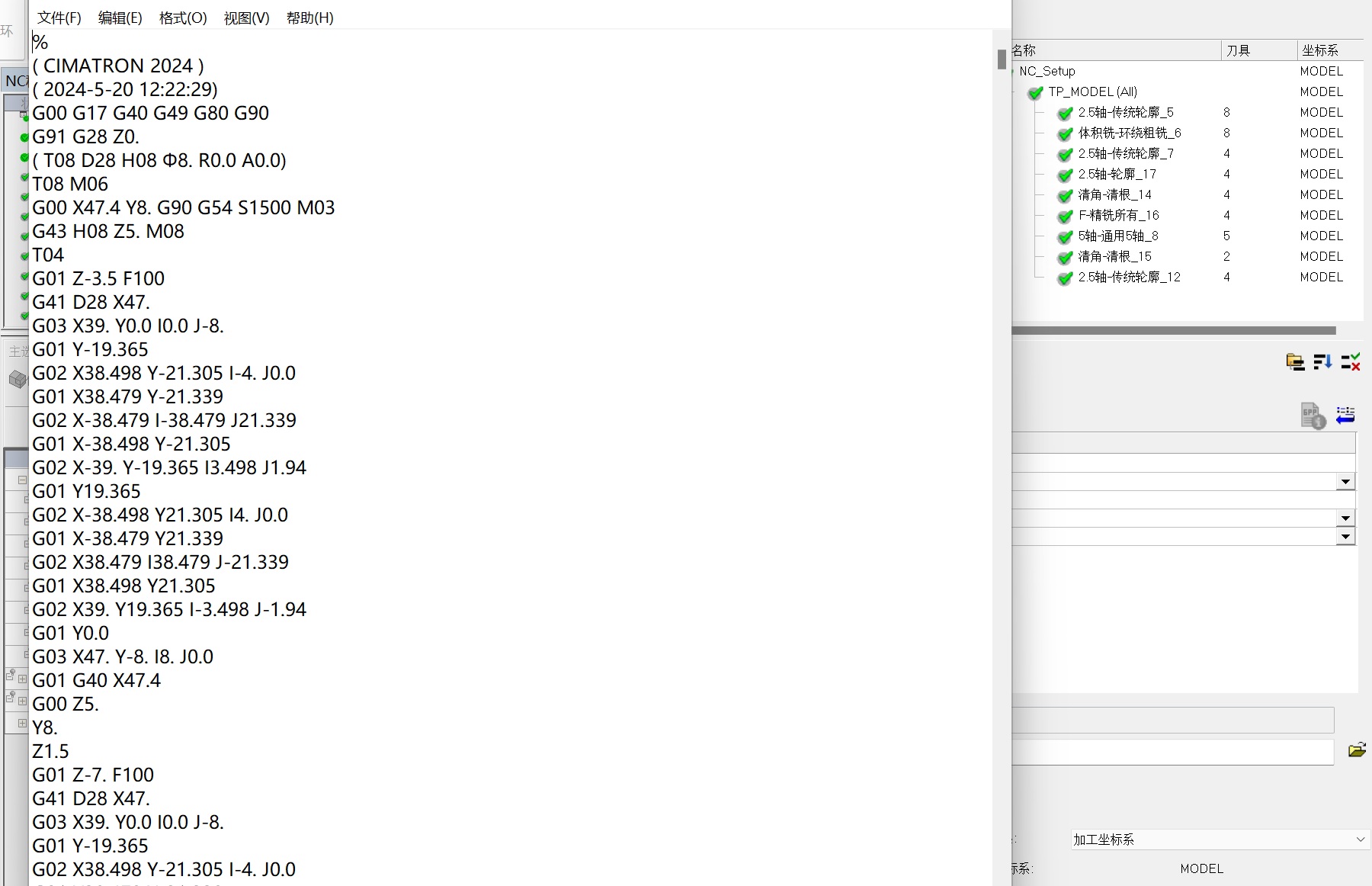The width and height of the screenshot is (1372, 886).
Task: Open the first dropdown arrow in the form
Action: [1346, 482]
